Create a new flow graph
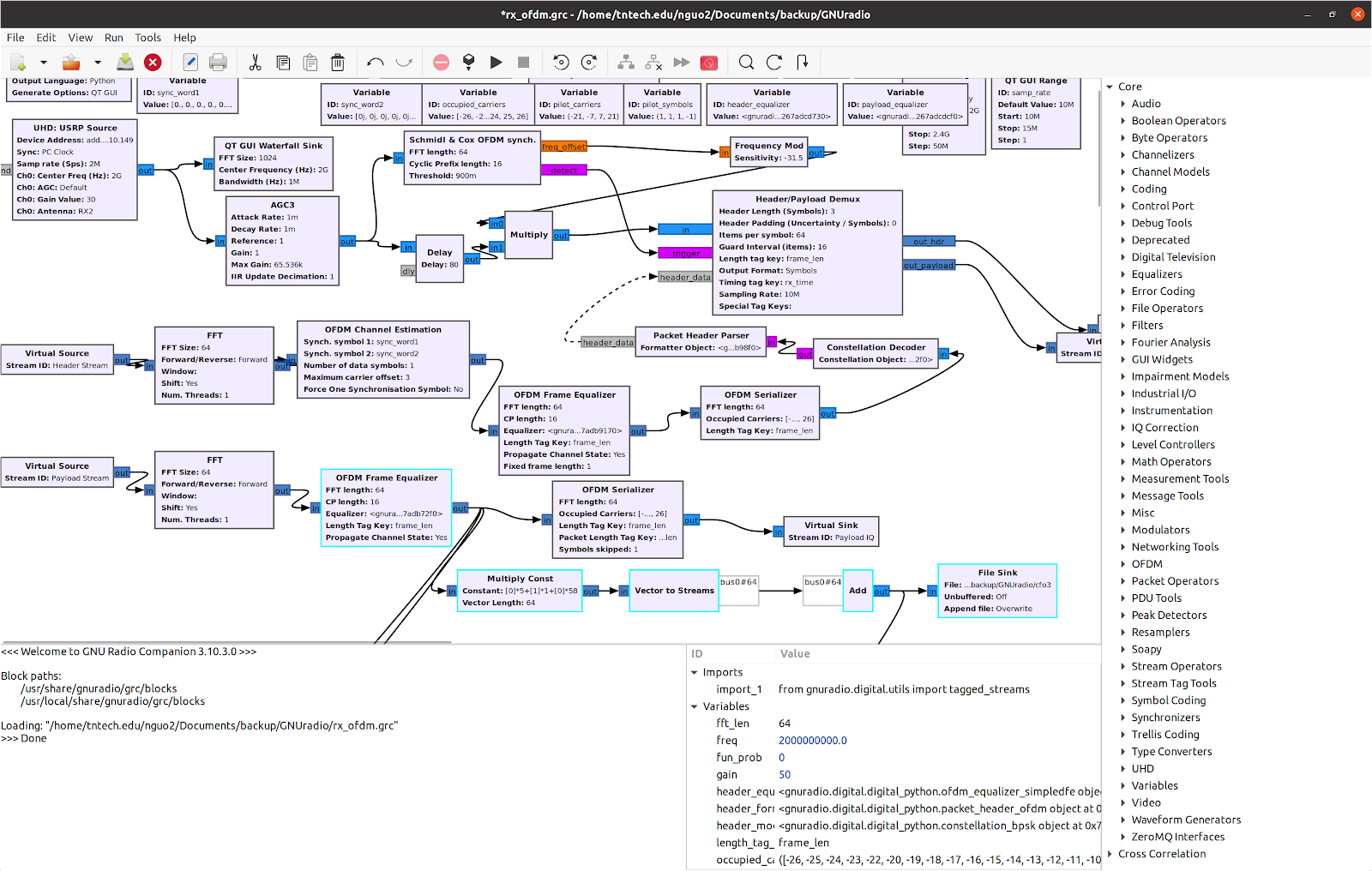The image size is (1372, 871). pyautogui.click(x=18, y=62)
